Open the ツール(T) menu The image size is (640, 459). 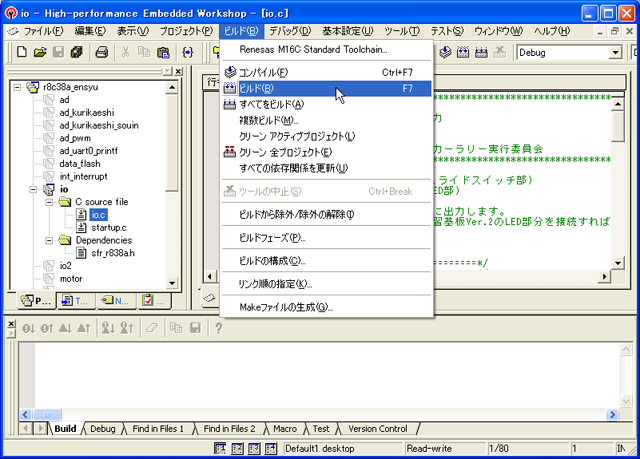pos(402,31)
